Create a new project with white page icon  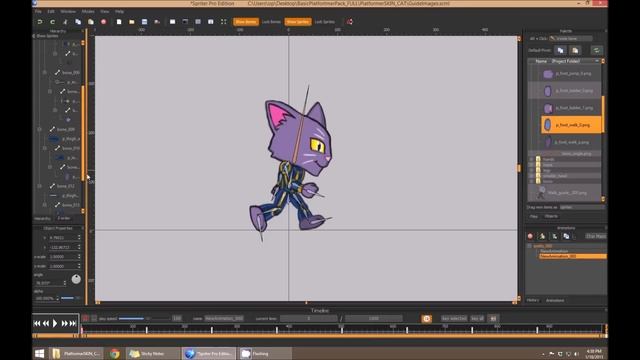(119, 22)
